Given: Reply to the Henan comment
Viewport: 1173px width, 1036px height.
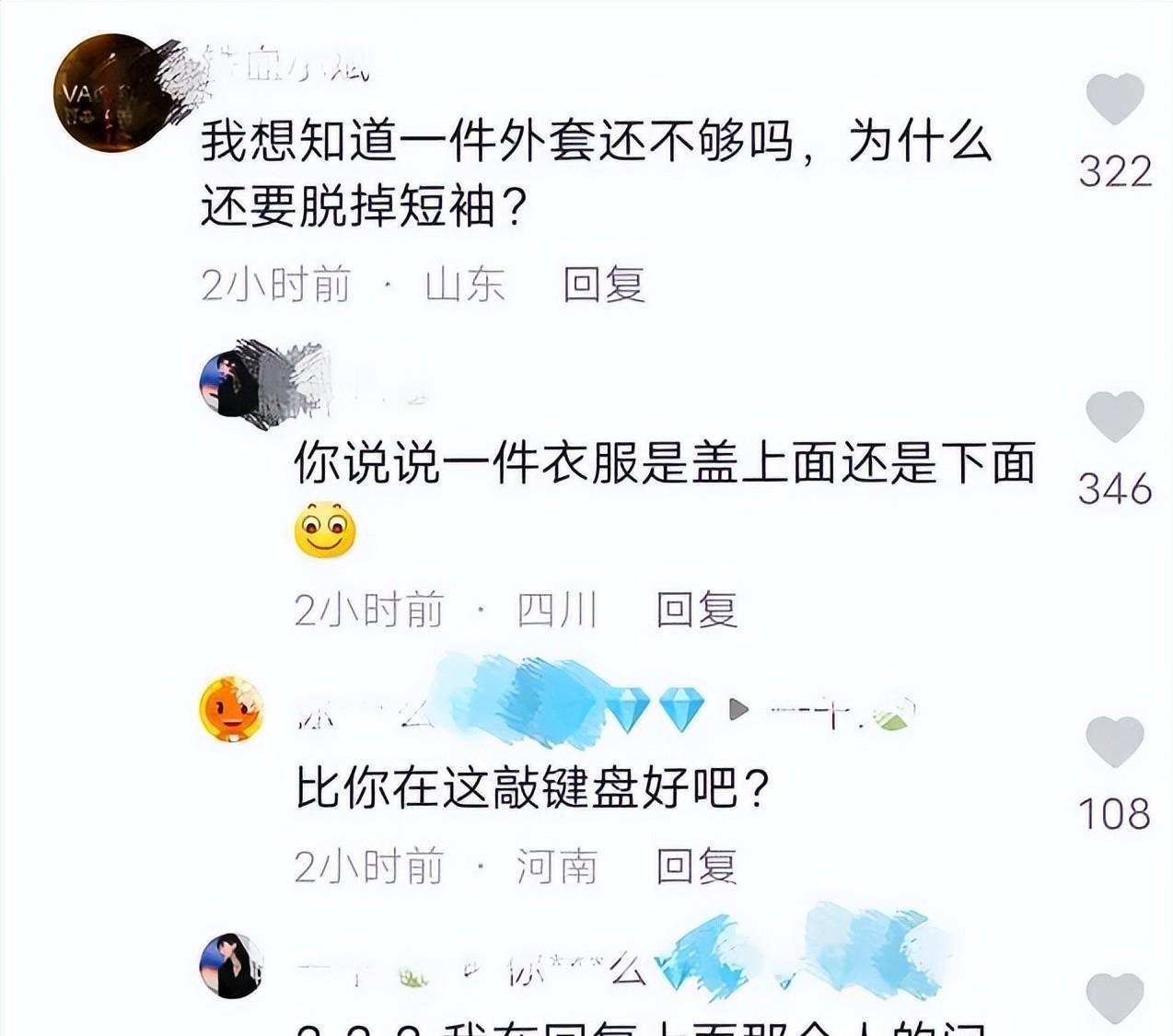Looking at the screenshot, I should pyautogui.click(x=697, y=867).
